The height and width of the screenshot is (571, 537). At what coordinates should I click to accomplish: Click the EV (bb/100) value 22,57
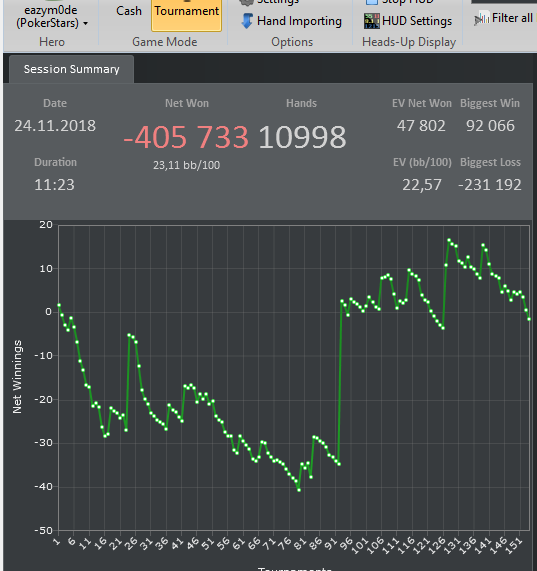422,185
